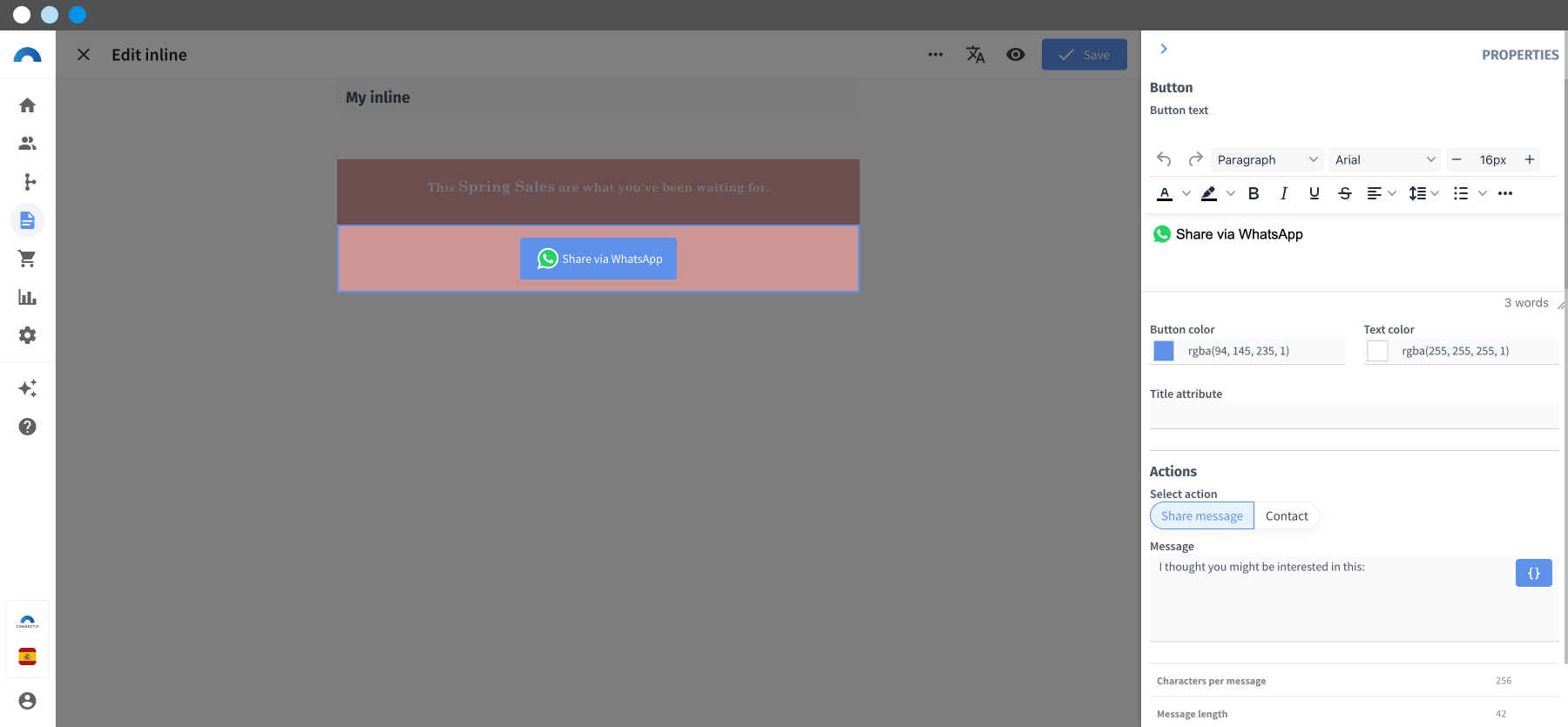This screenshot has height=727, width=1568.
Task: Toggle strikethrough formatting
Action: coord(1345,193)
